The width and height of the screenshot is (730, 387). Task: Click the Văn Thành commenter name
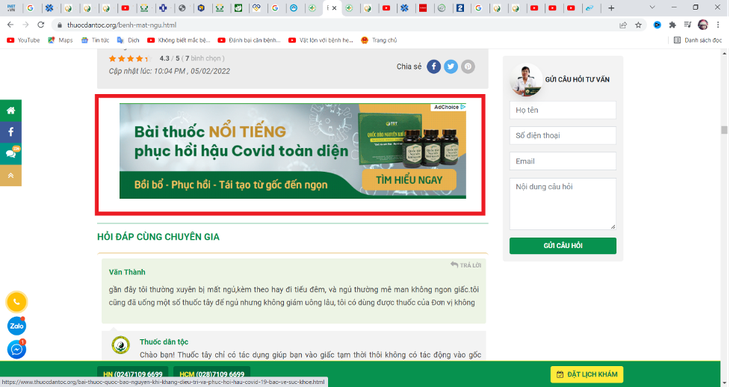click(x=127, y=272)
